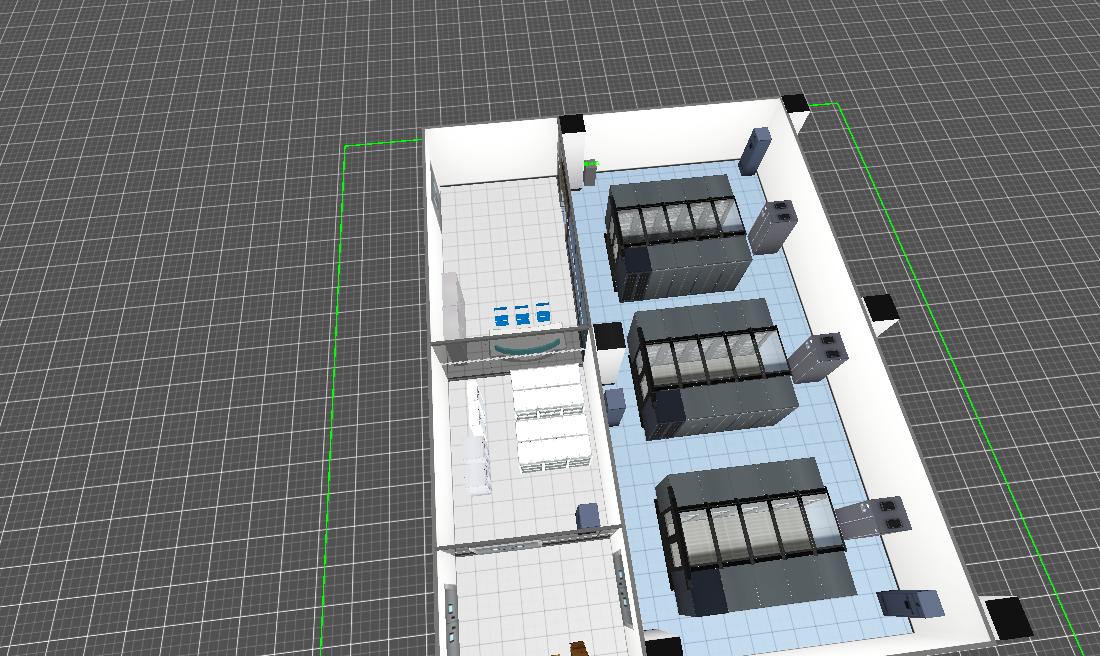Select the black pillar at front-right corner
This screenshot has height=656, width=1100.
[x=1007, y=615]
